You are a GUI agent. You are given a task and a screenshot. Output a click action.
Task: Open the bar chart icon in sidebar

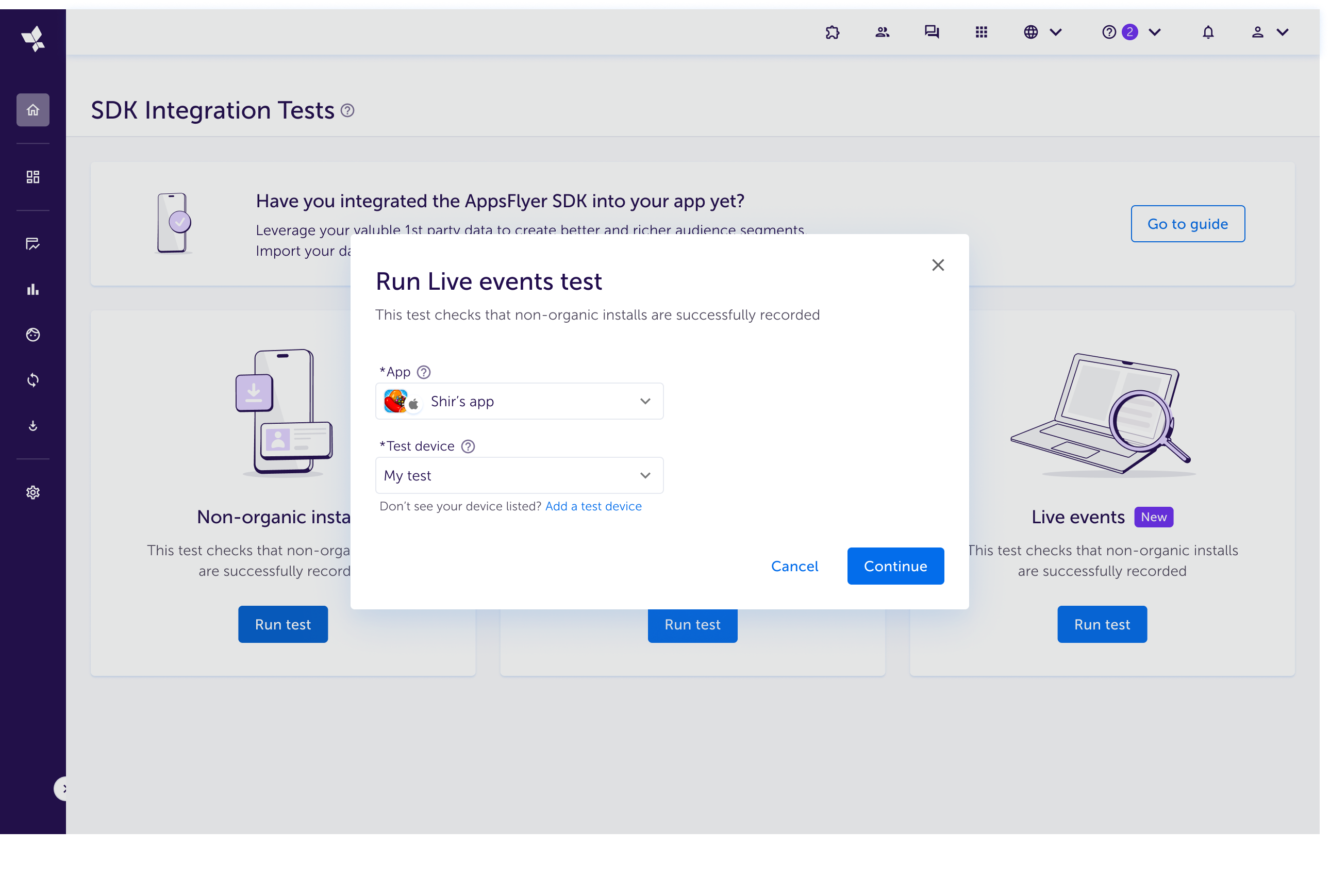(32, 290)
